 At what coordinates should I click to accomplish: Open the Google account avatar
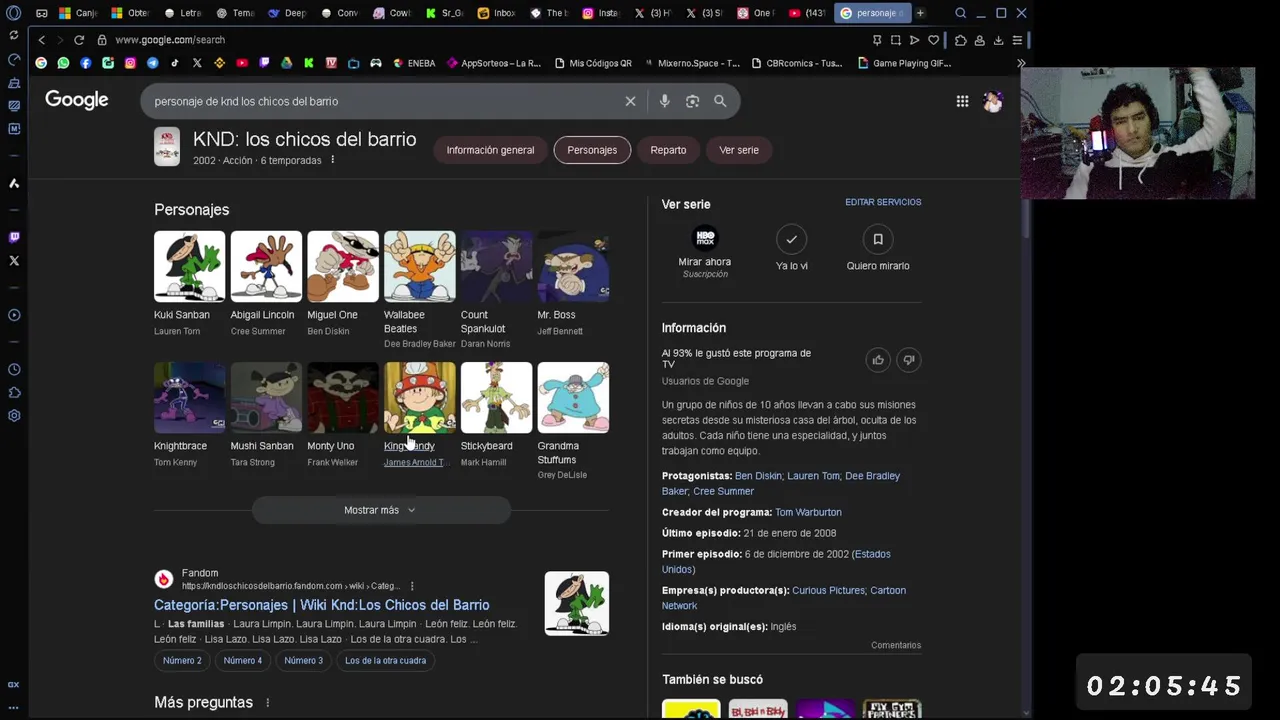click(993, 101)
